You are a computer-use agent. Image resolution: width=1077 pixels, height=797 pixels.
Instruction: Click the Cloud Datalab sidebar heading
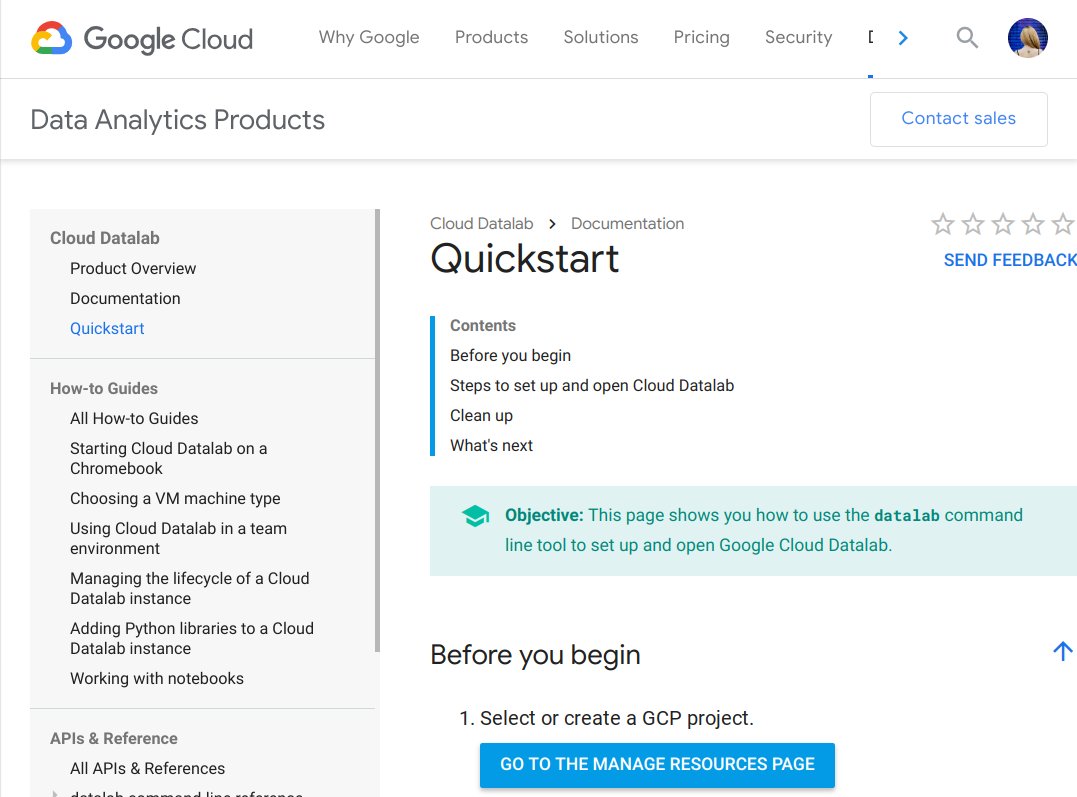104,238
